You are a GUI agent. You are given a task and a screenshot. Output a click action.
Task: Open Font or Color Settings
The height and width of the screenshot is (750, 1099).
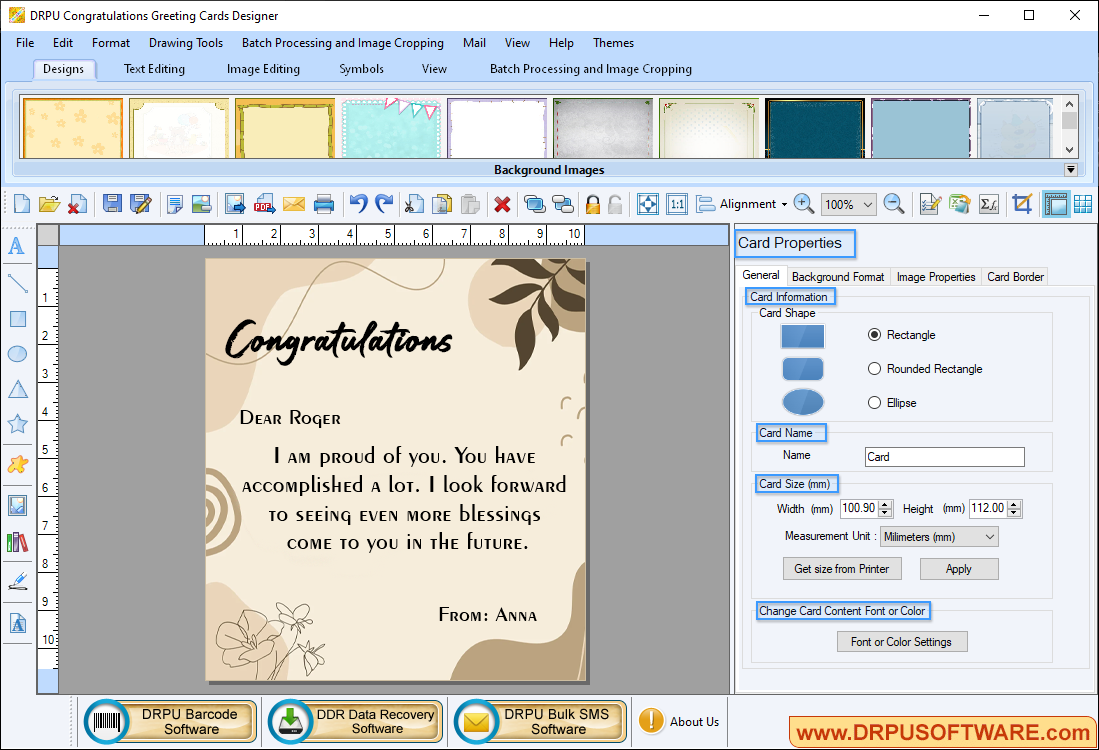[901, 641]
